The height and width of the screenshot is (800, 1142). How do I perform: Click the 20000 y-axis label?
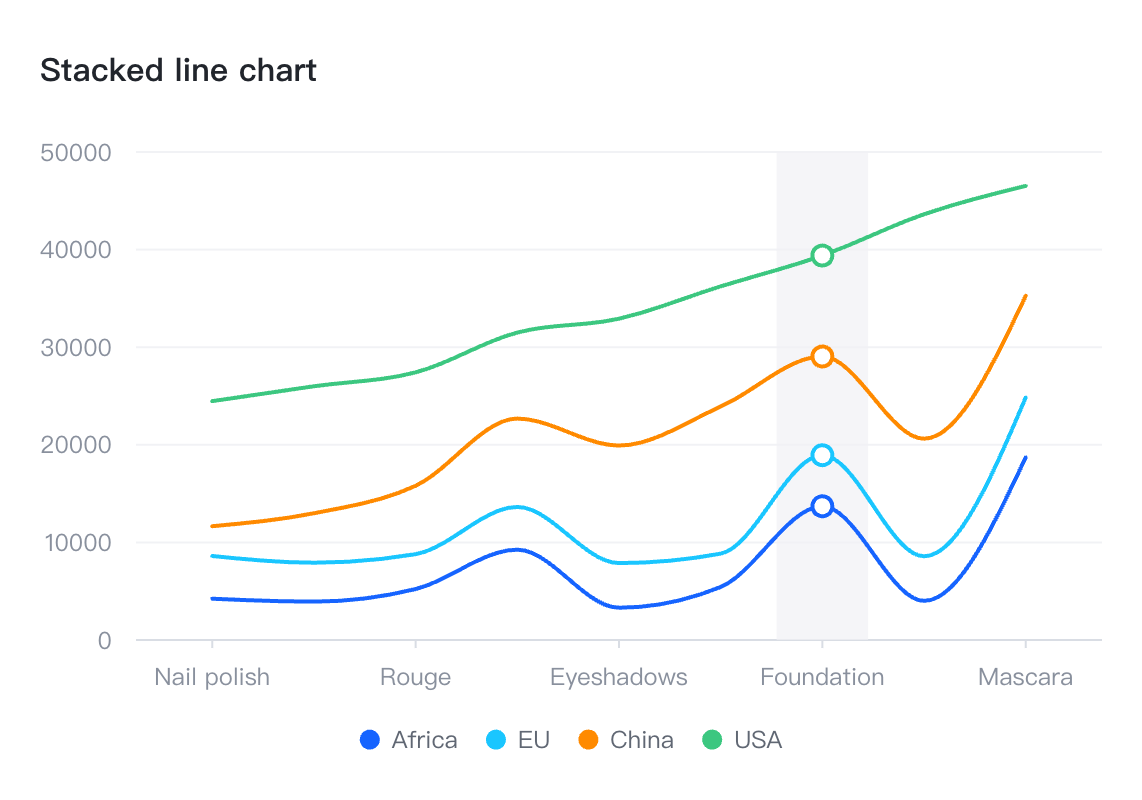75,445
